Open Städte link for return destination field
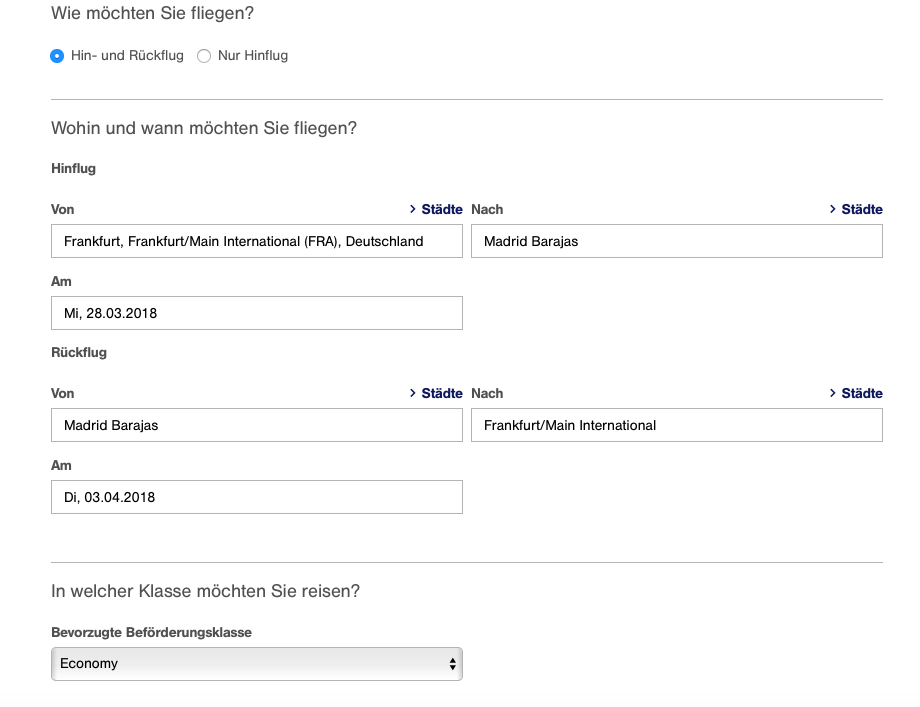Viewport: 920px width, 707px height. pyautogui.click(x=862, y=393)
